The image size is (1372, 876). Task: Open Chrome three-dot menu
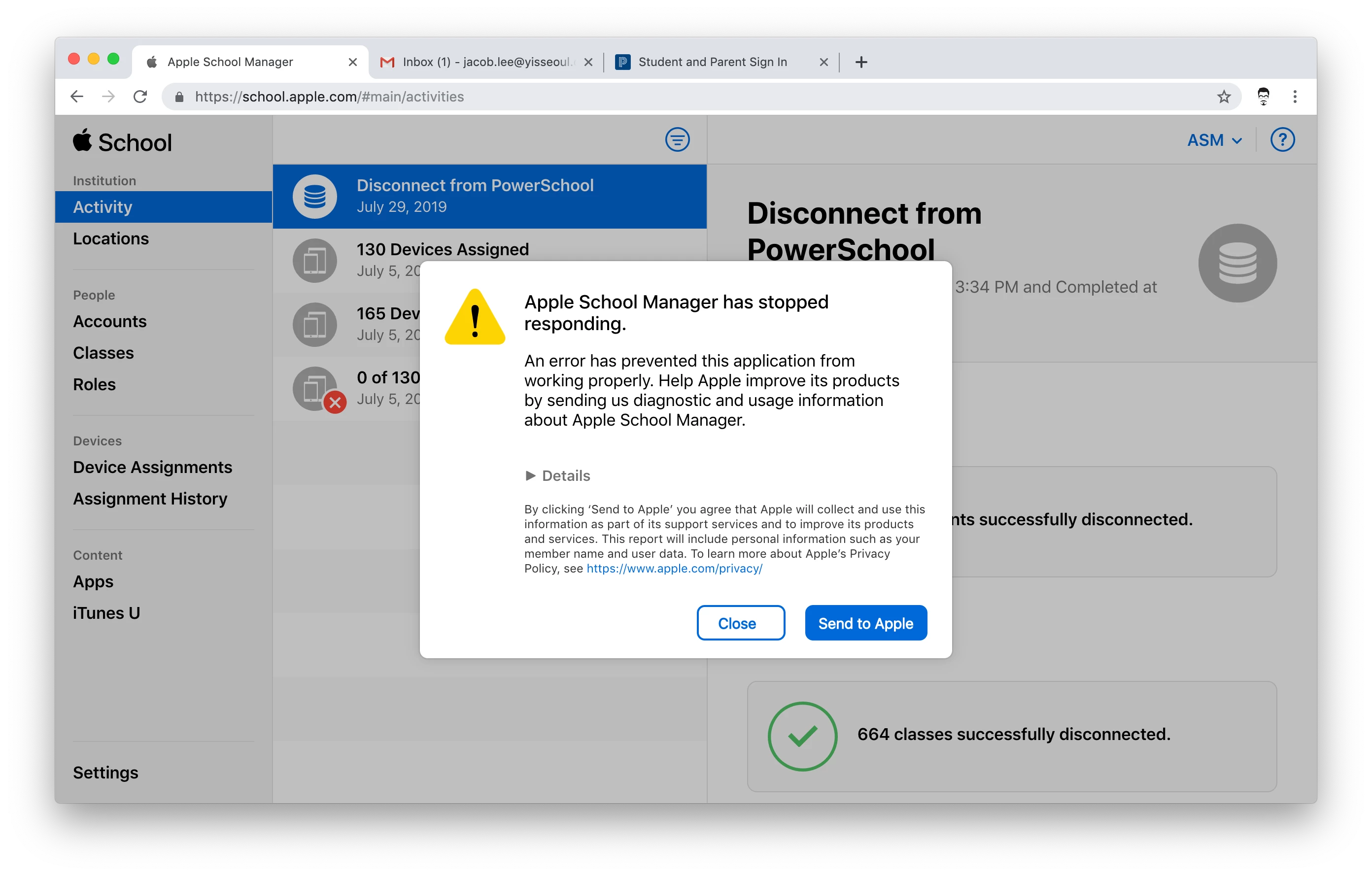pos(1295,97)
